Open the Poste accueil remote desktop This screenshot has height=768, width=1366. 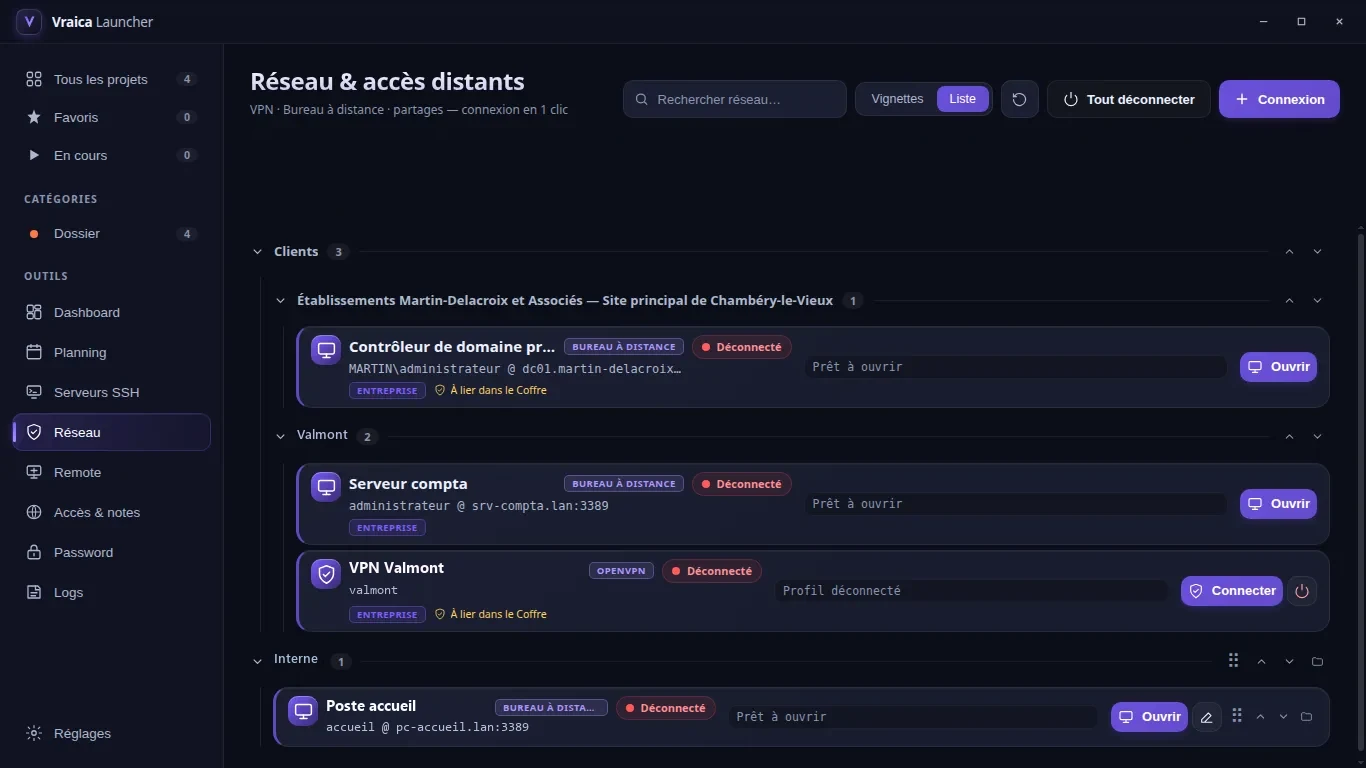pos(1149,717)
